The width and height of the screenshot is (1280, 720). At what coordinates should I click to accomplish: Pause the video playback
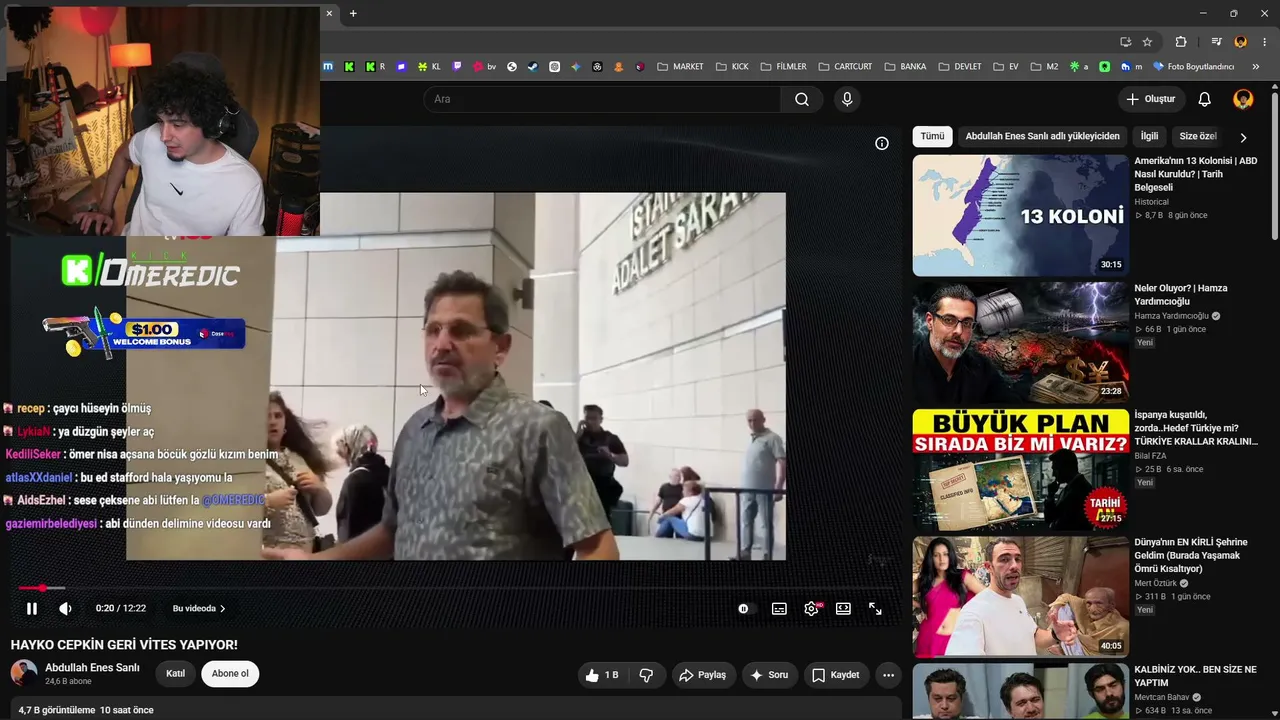coord(32,608)
